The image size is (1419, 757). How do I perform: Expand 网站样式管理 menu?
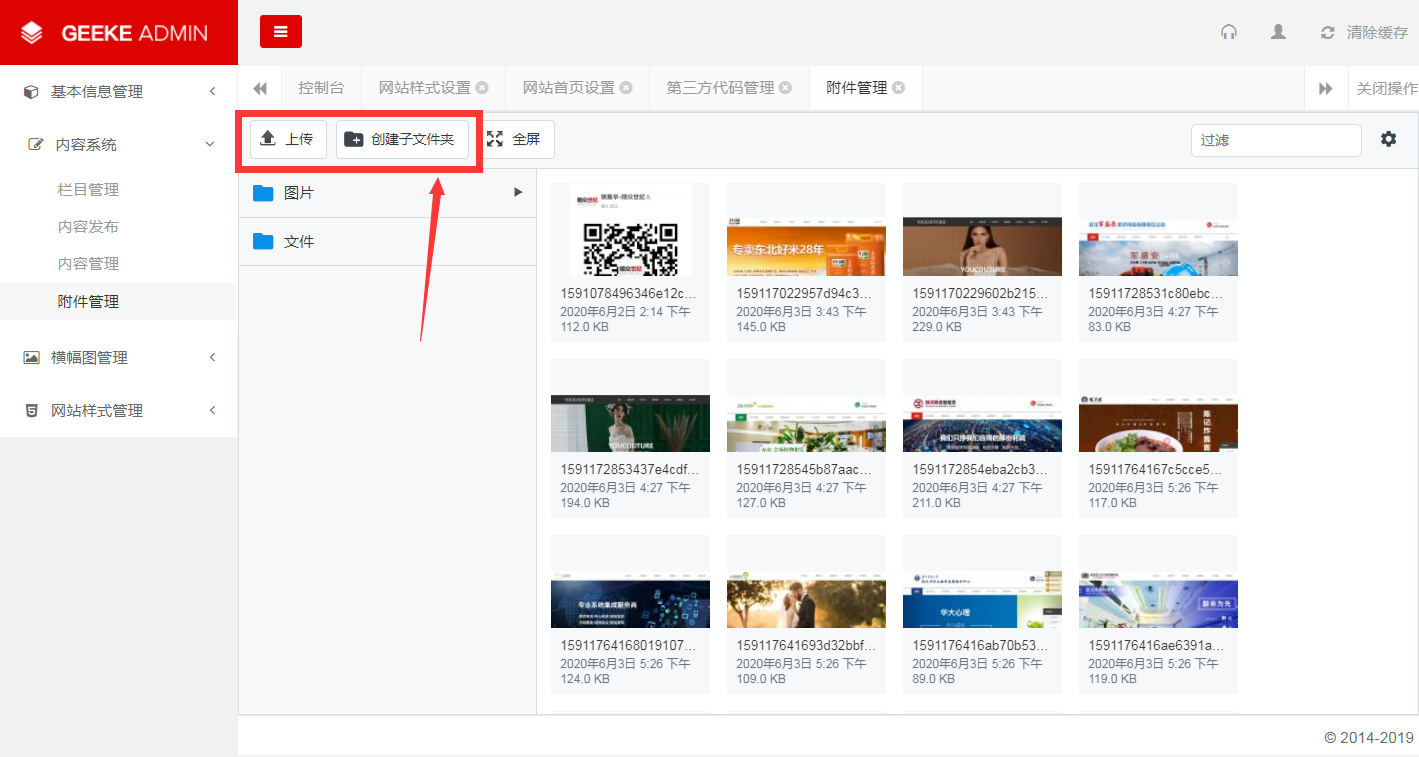[x=119, y=410]
